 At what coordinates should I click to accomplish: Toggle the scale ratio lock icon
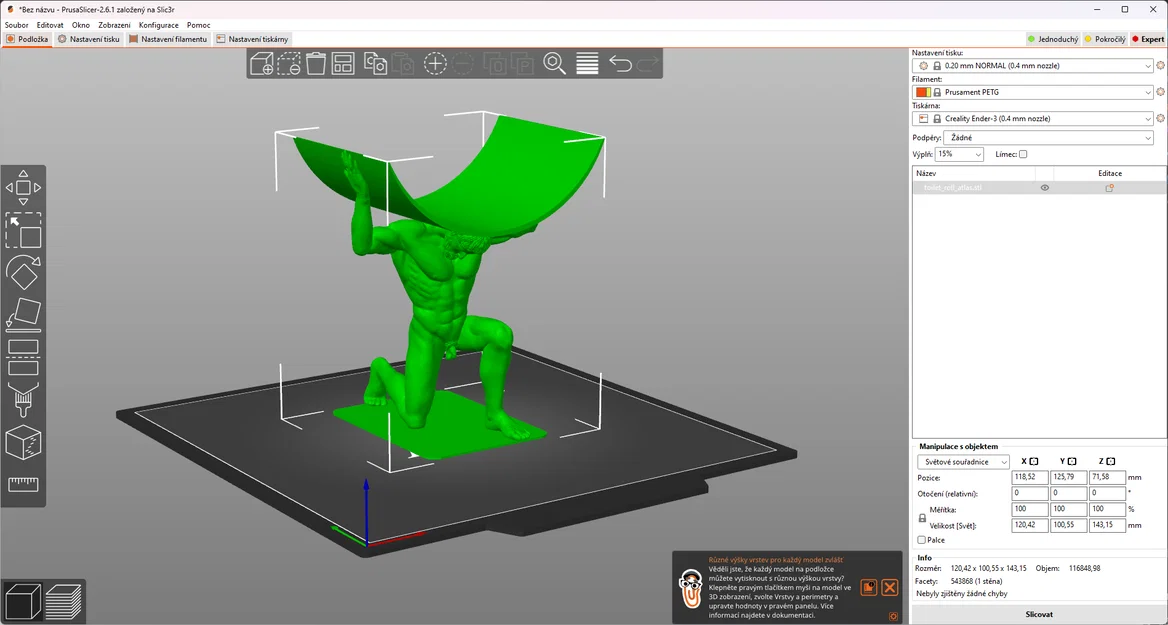pos(922,518)
